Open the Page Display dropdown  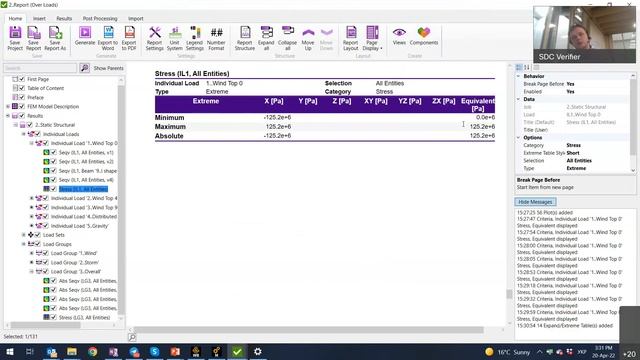tap(372, 38)
